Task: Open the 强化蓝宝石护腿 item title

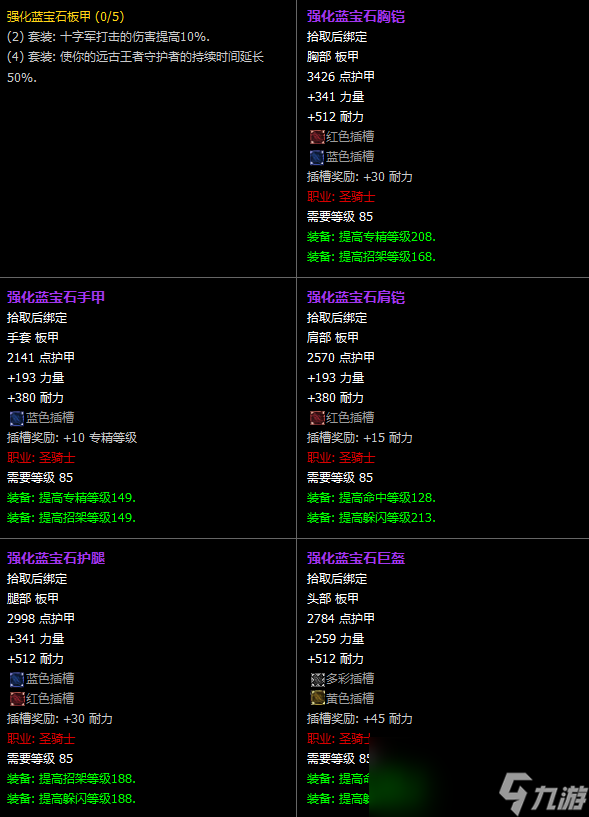Action: pos(56,559)
